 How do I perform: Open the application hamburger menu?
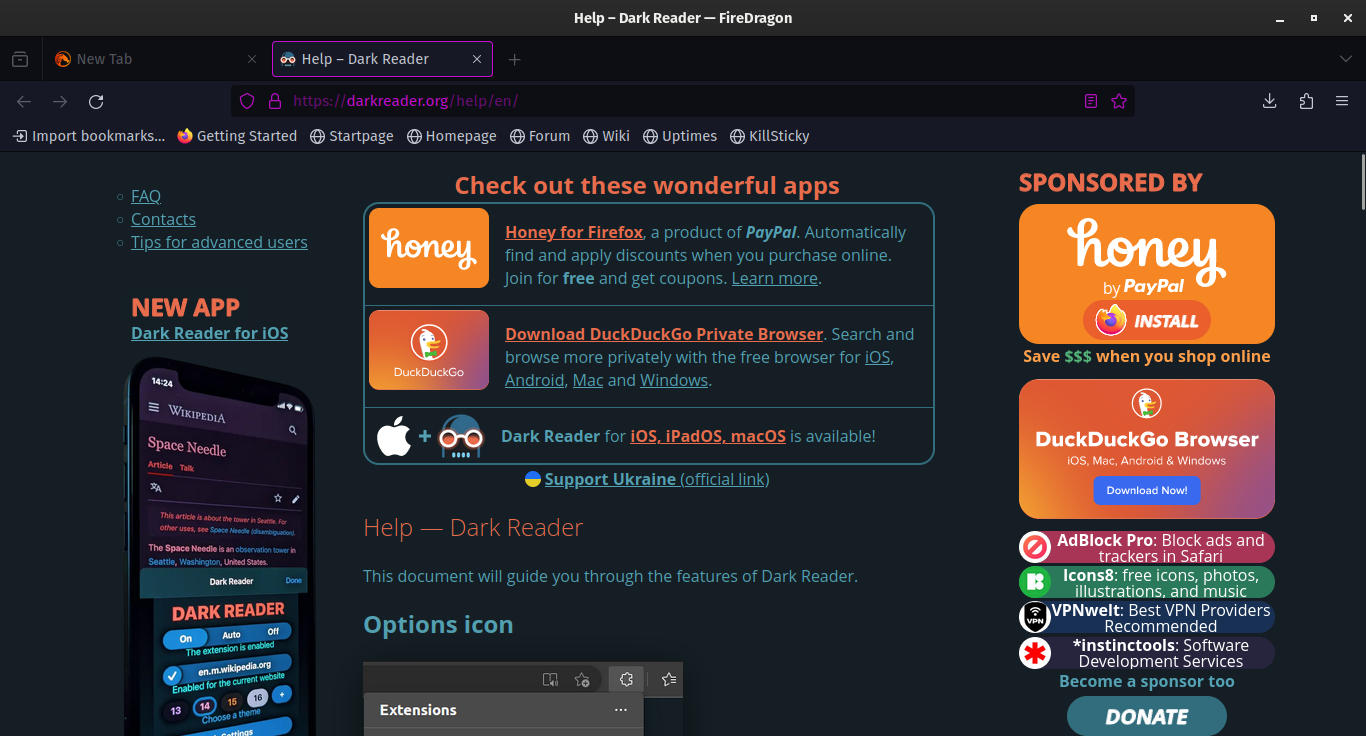click(x=1342, y=101)
